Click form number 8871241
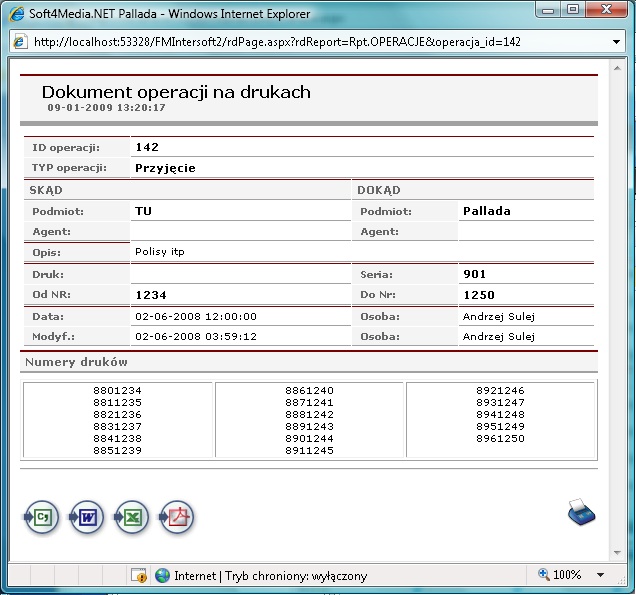636x595 pixels. pyautogui.click(x=309, y=402)
